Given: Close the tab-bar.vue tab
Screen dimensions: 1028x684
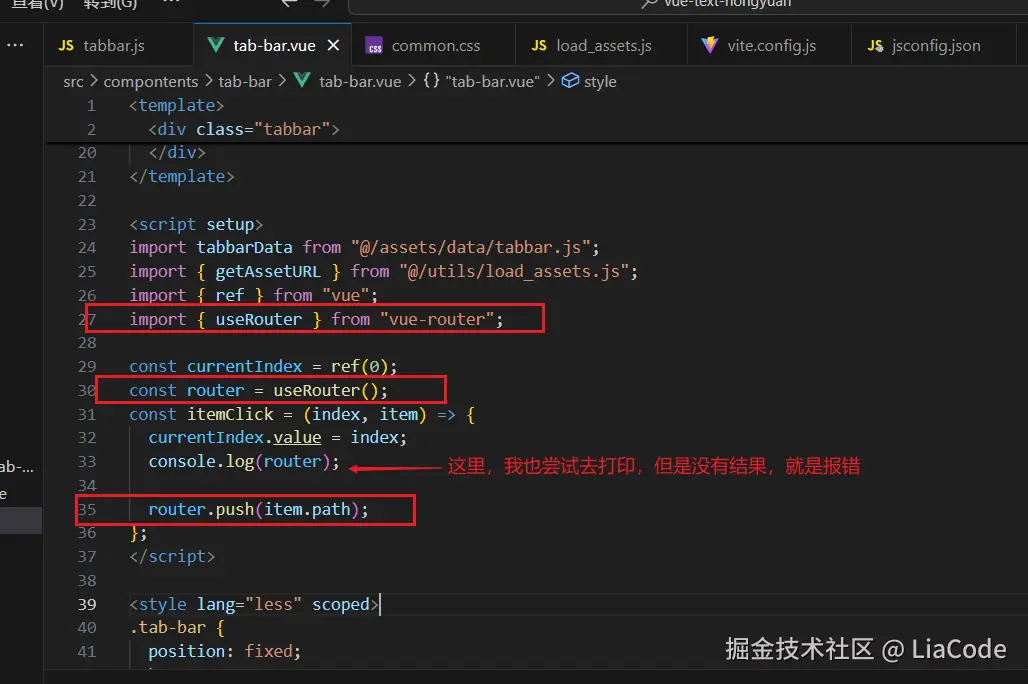Looking at the screenshot, I should [334, 45].
